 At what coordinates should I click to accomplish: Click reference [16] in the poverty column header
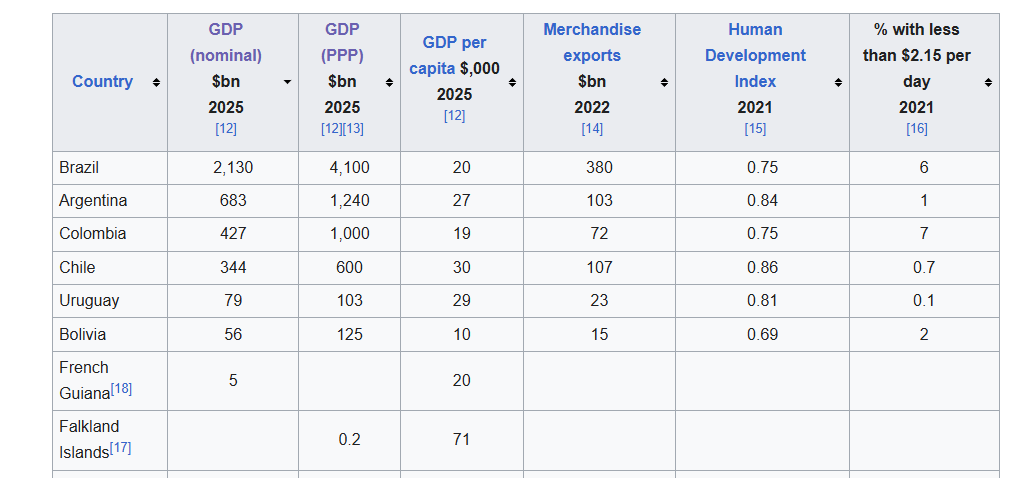point(916,128)
